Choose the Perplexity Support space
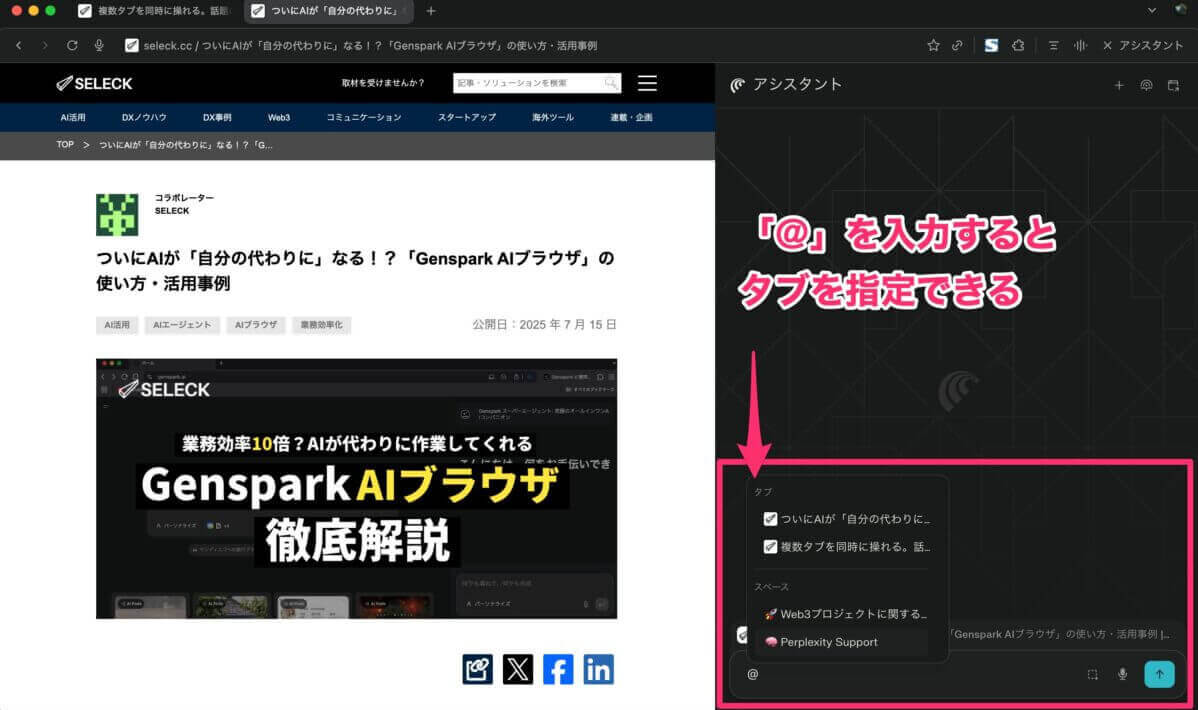Image resolution: width=1198 pixels, height=710 pixels. (842, 642)
